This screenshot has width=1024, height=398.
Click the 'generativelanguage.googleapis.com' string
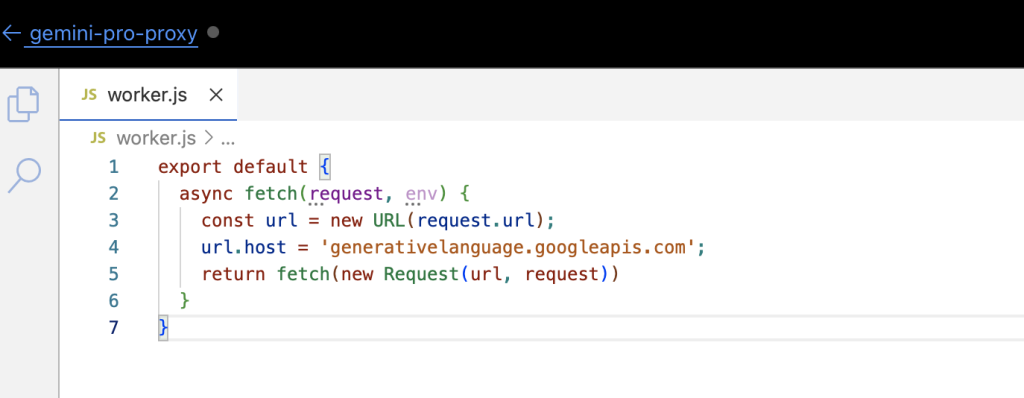tap(507, 248)
